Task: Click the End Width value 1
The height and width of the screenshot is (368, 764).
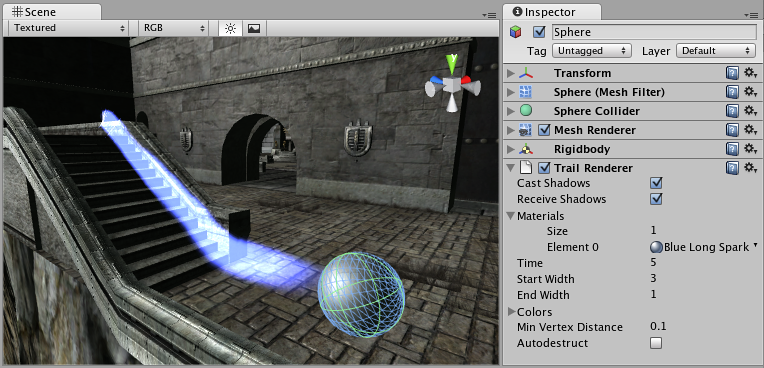Action: (653, 294)
